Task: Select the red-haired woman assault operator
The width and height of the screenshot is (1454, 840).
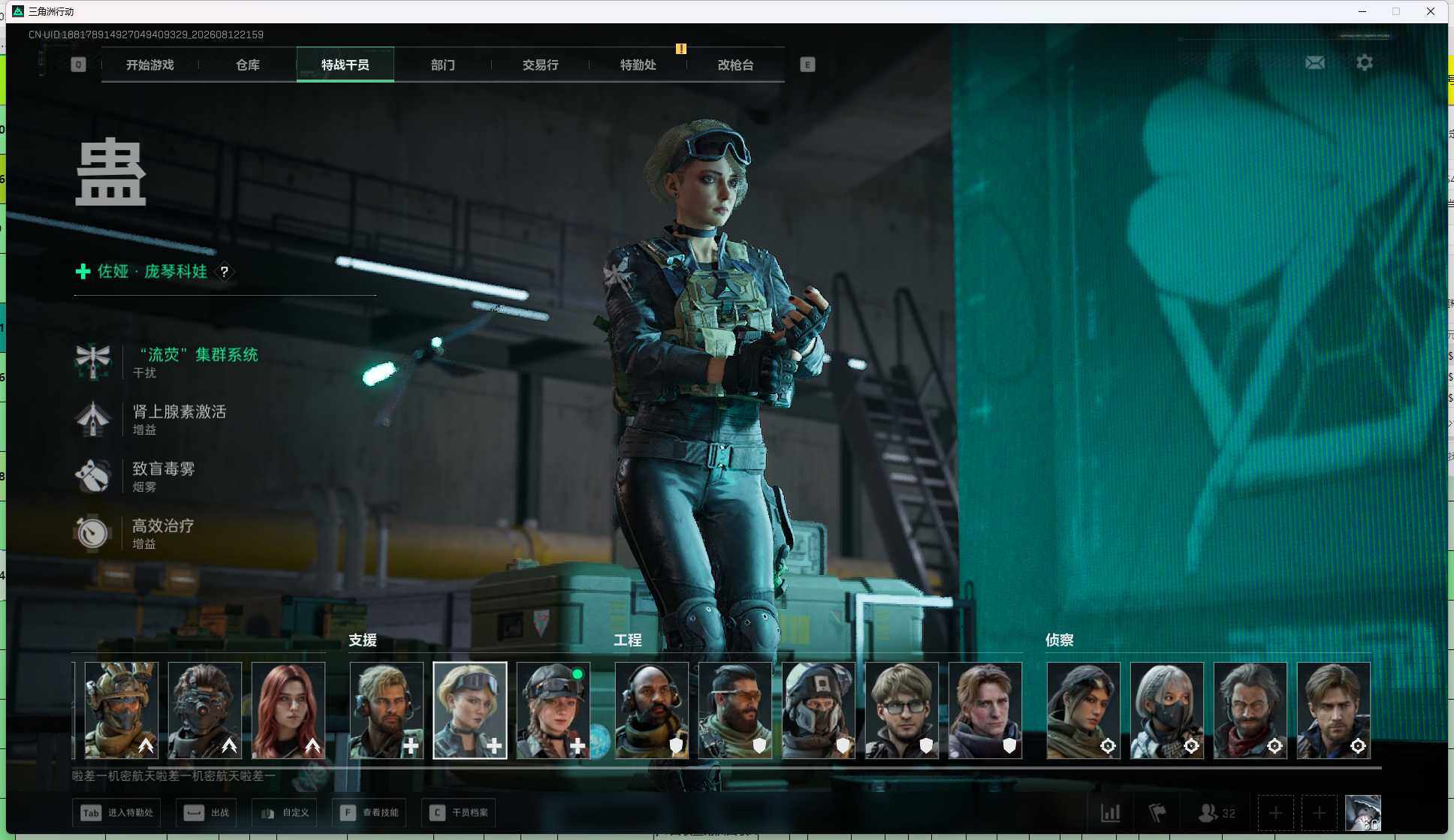Action: pyautogui.click(x=288, y=710)
